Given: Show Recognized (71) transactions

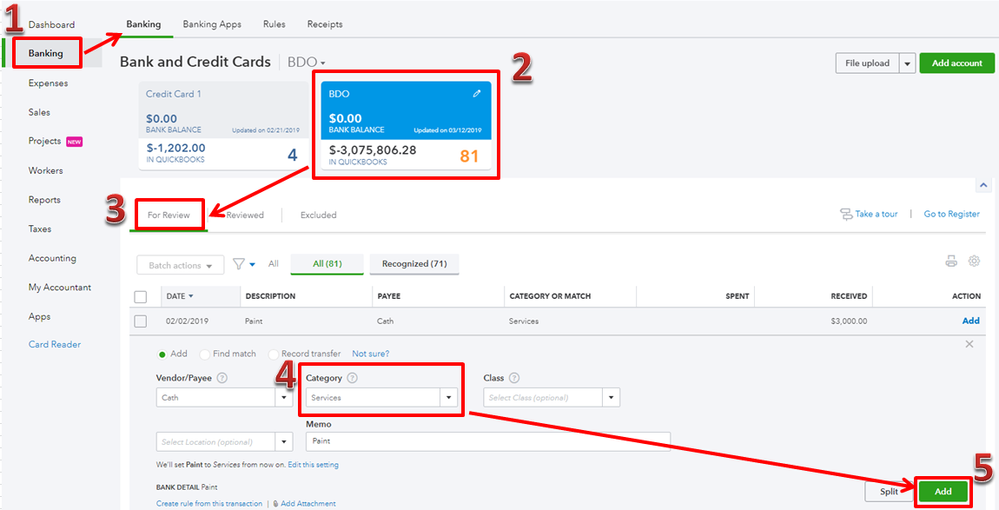Looking at the screenshot, I should pos(414,264).
